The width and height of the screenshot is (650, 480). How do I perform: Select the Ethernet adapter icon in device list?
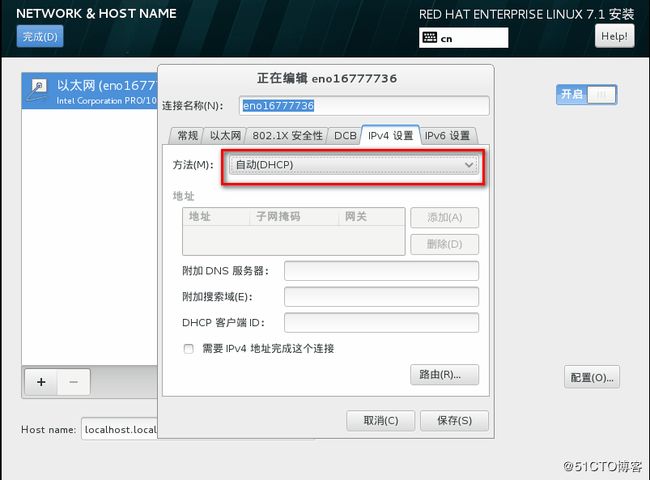pyautogui.click(x=38, y=90)
